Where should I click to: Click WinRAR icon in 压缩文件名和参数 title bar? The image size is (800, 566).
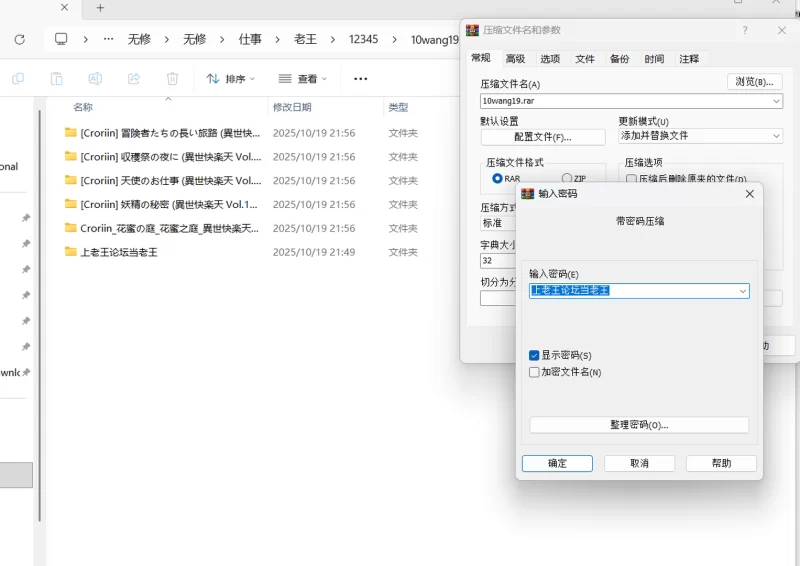472,30
